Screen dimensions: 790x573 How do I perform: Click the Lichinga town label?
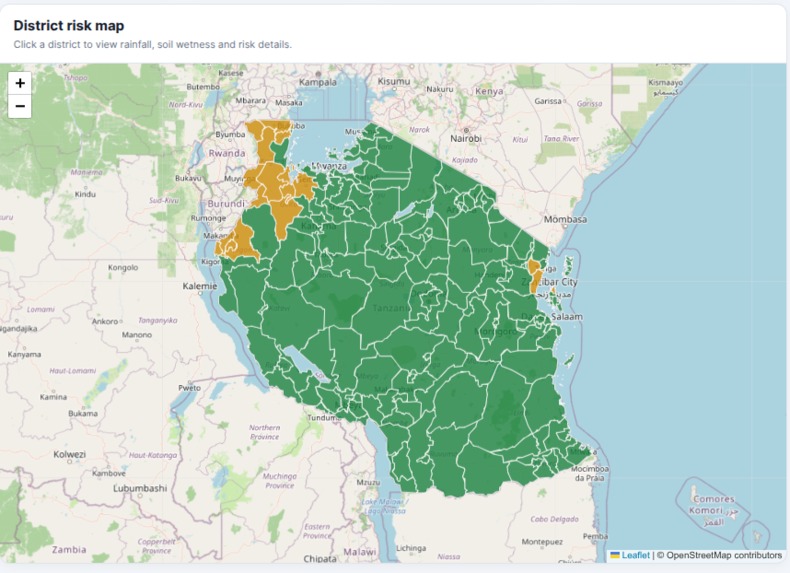click(x=411, y=548)
